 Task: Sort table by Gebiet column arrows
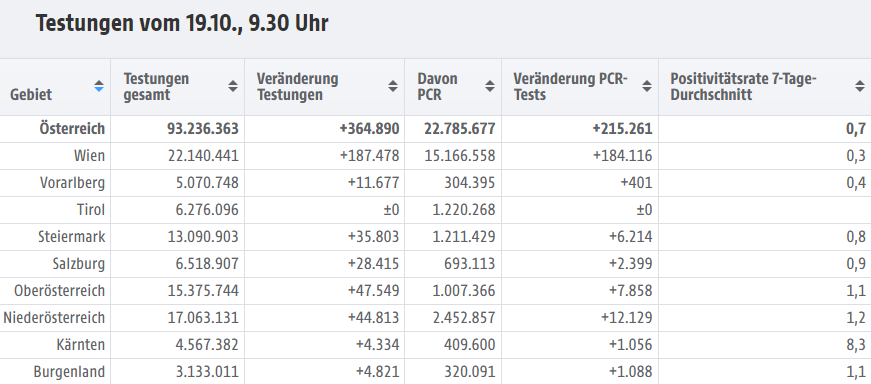click(99, 86)
